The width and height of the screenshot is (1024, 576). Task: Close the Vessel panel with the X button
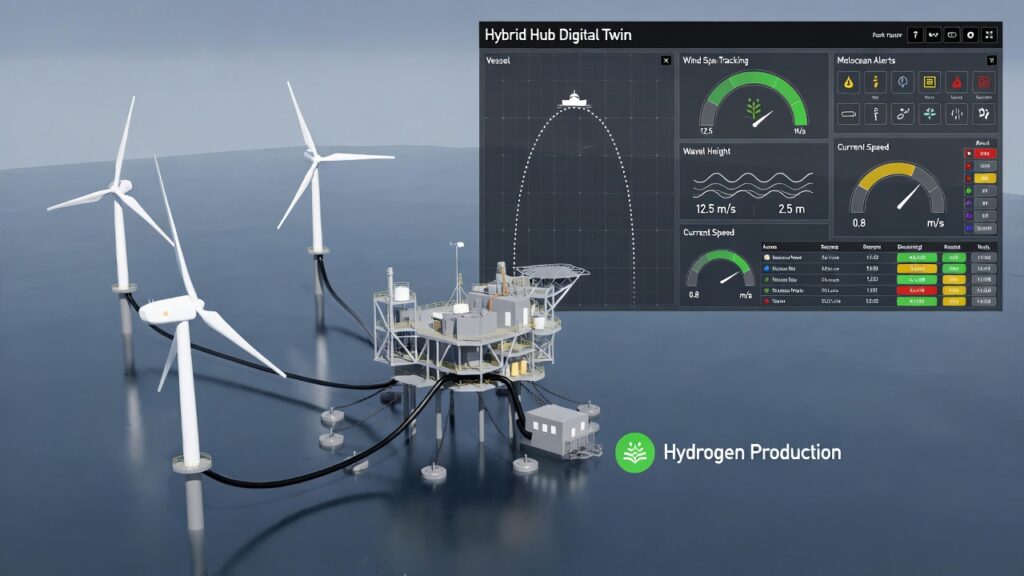(x=666, y=61)
